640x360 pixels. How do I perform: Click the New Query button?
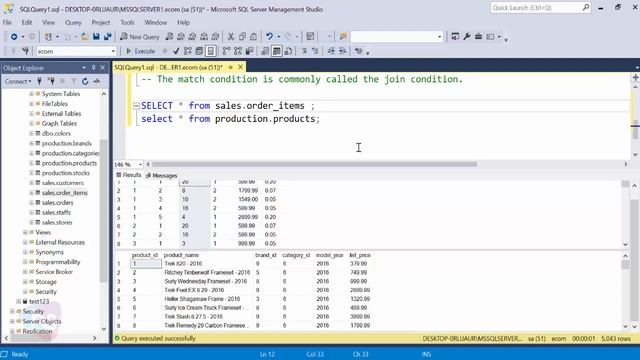click(140, 37)
